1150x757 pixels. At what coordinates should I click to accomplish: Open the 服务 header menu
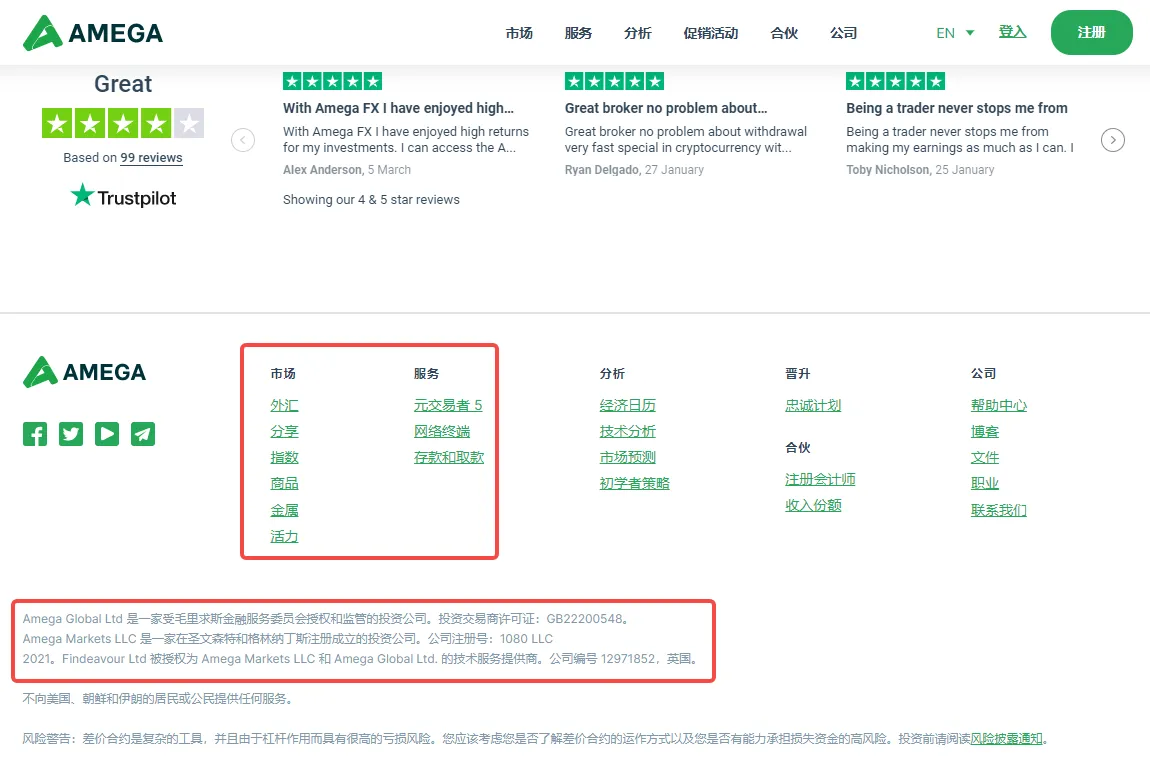click(x=578, y=33)
